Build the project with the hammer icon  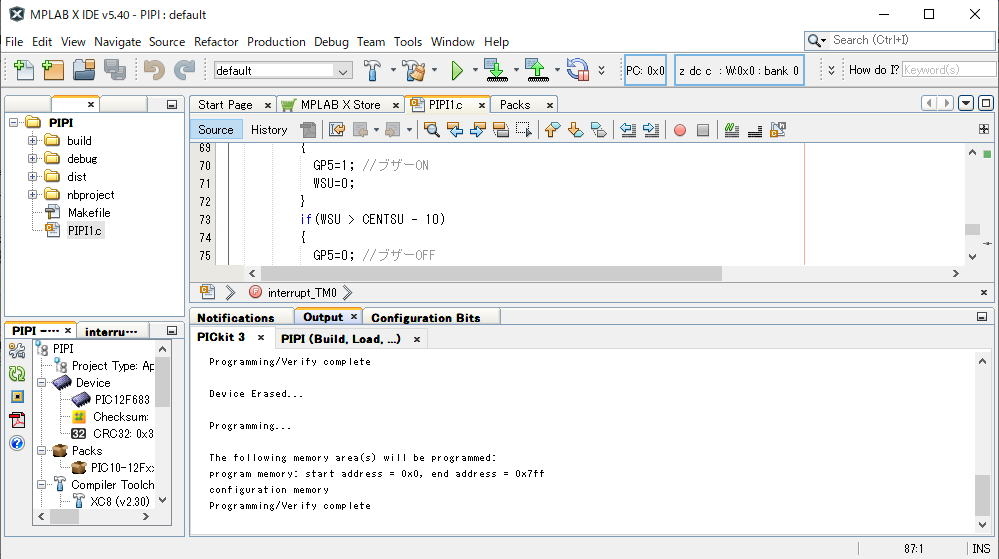pyautogui.click(x=373, y=70)
